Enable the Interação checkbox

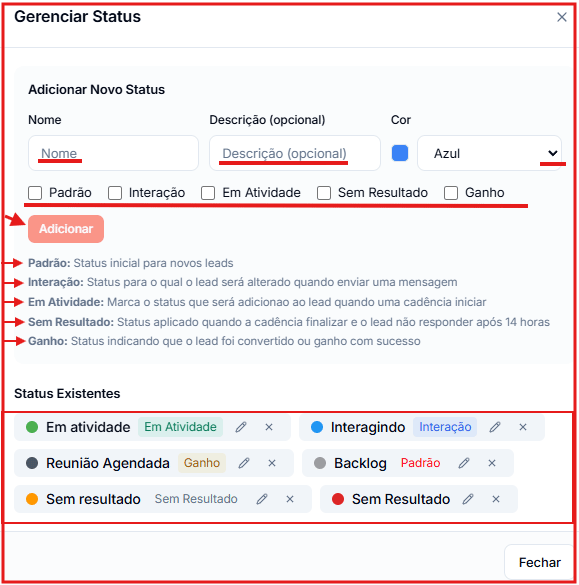[x=115, y=193]
